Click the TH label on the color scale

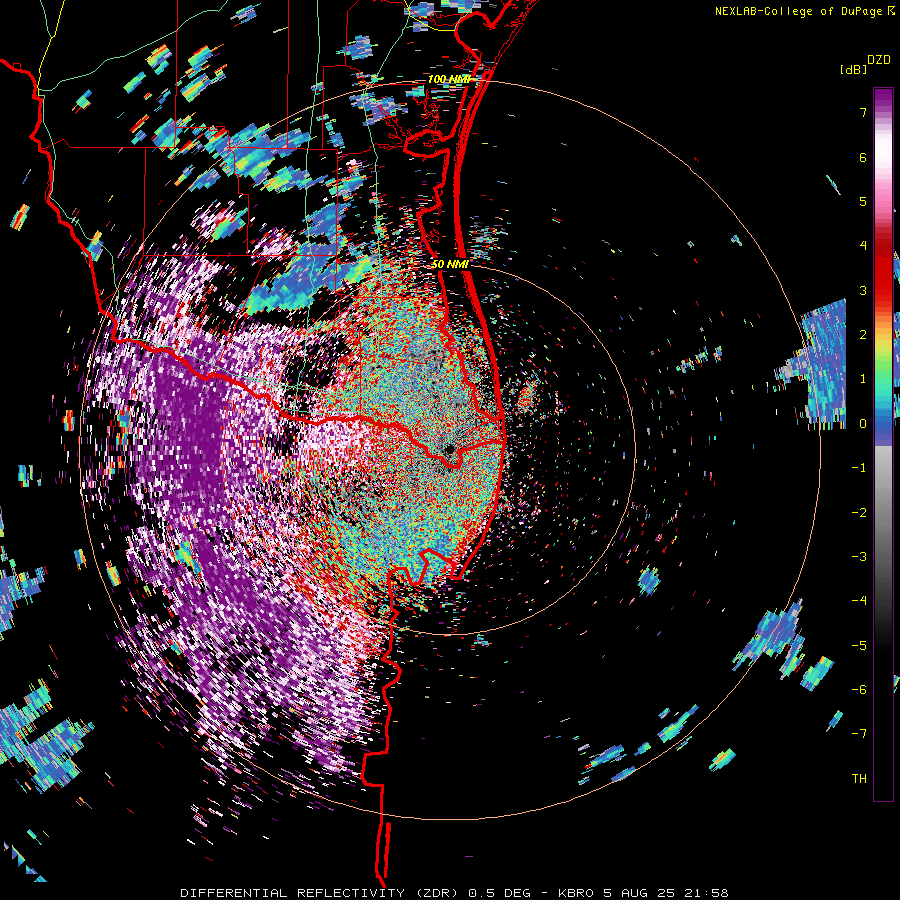859,778
